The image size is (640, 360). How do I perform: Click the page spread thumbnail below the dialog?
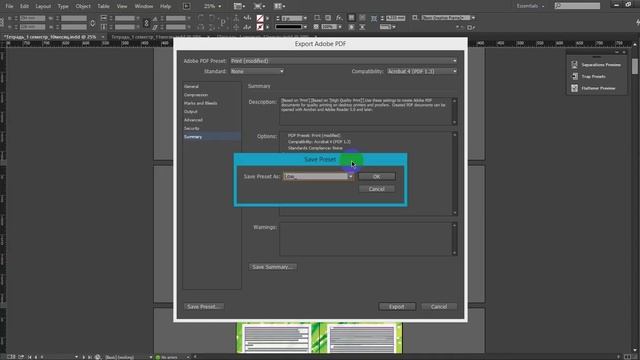point(320,338)
